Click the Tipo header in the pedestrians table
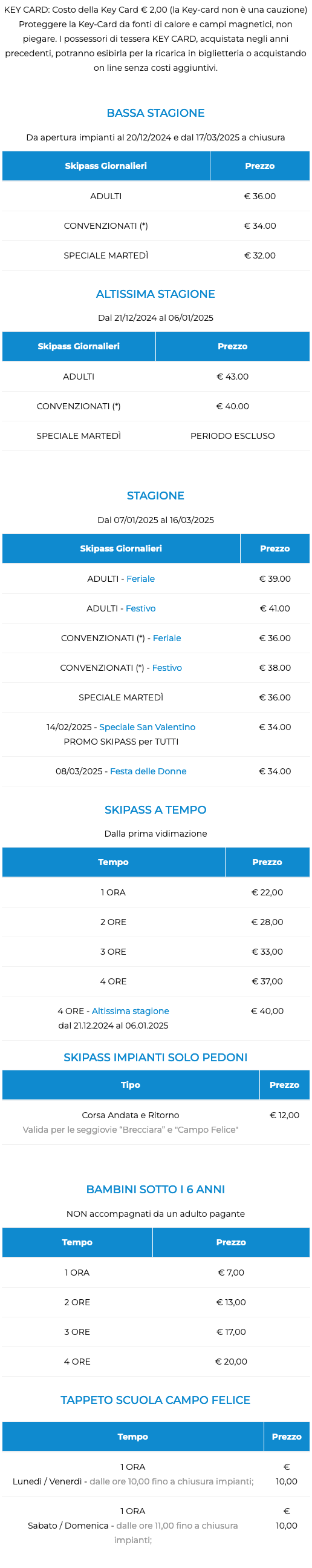Viewport: 312px width, 1568px height. tap(131, 1085)
